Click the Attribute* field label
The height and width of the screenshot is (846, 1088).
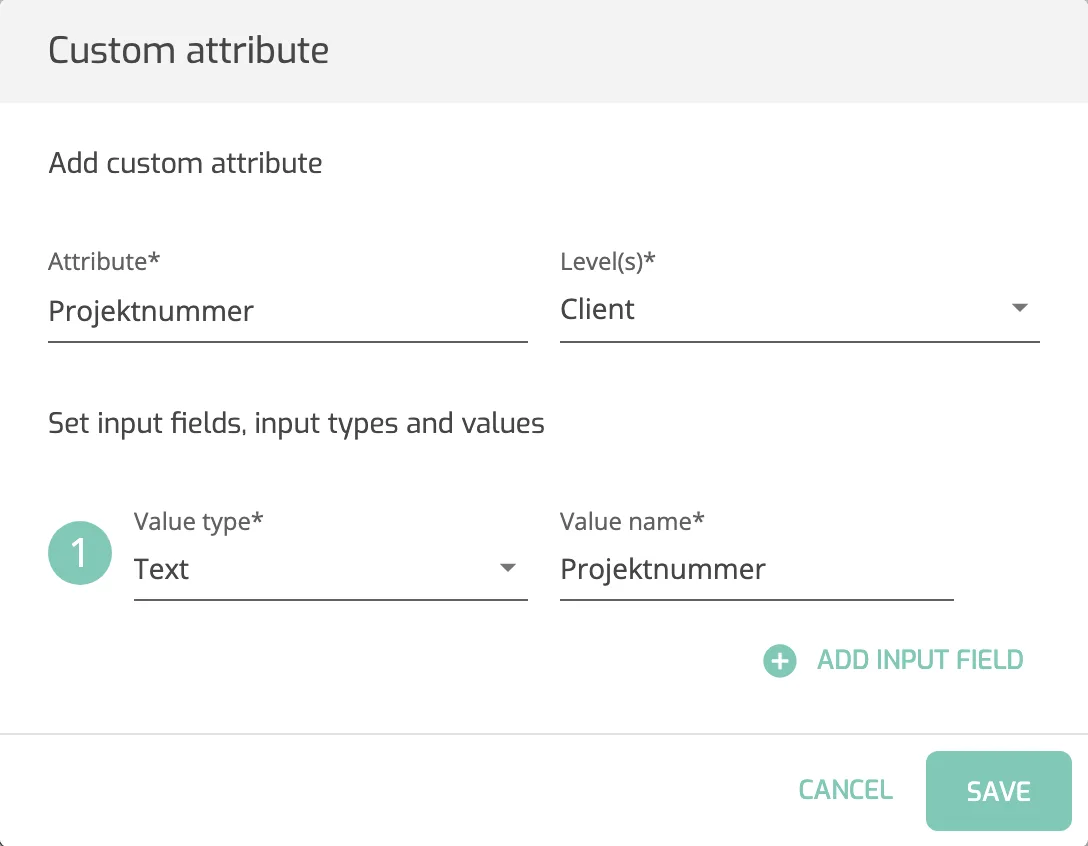click(x=104, y=262)
